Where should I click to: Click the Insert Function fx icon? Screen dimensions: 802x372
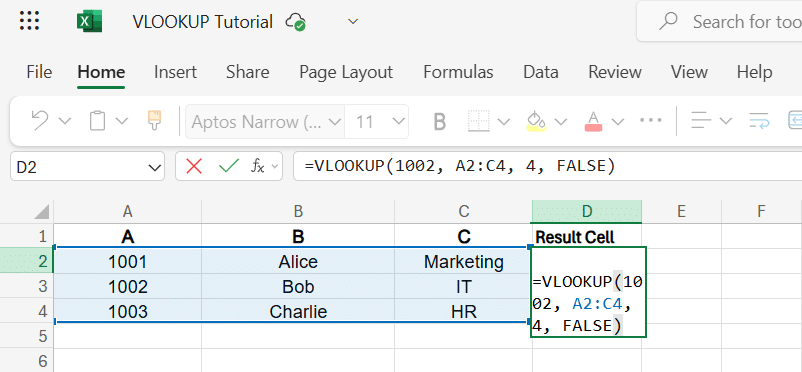click(x=257, y=166)
